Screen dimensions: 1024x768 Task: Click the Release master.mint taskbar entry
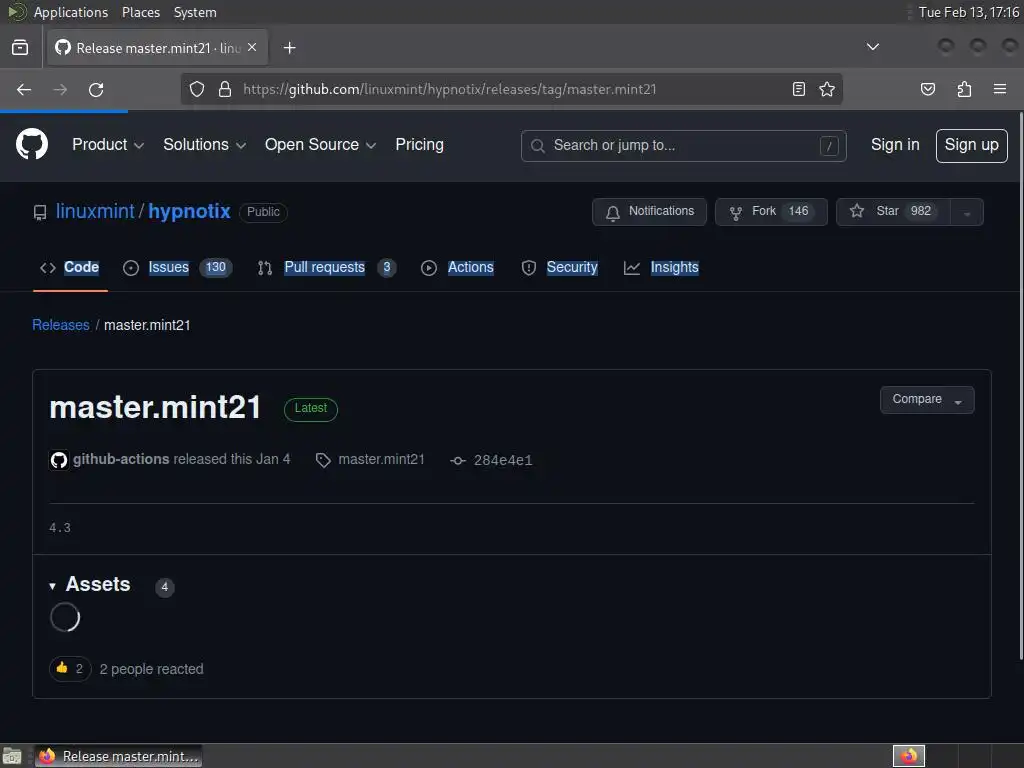[x=118, y=756]
